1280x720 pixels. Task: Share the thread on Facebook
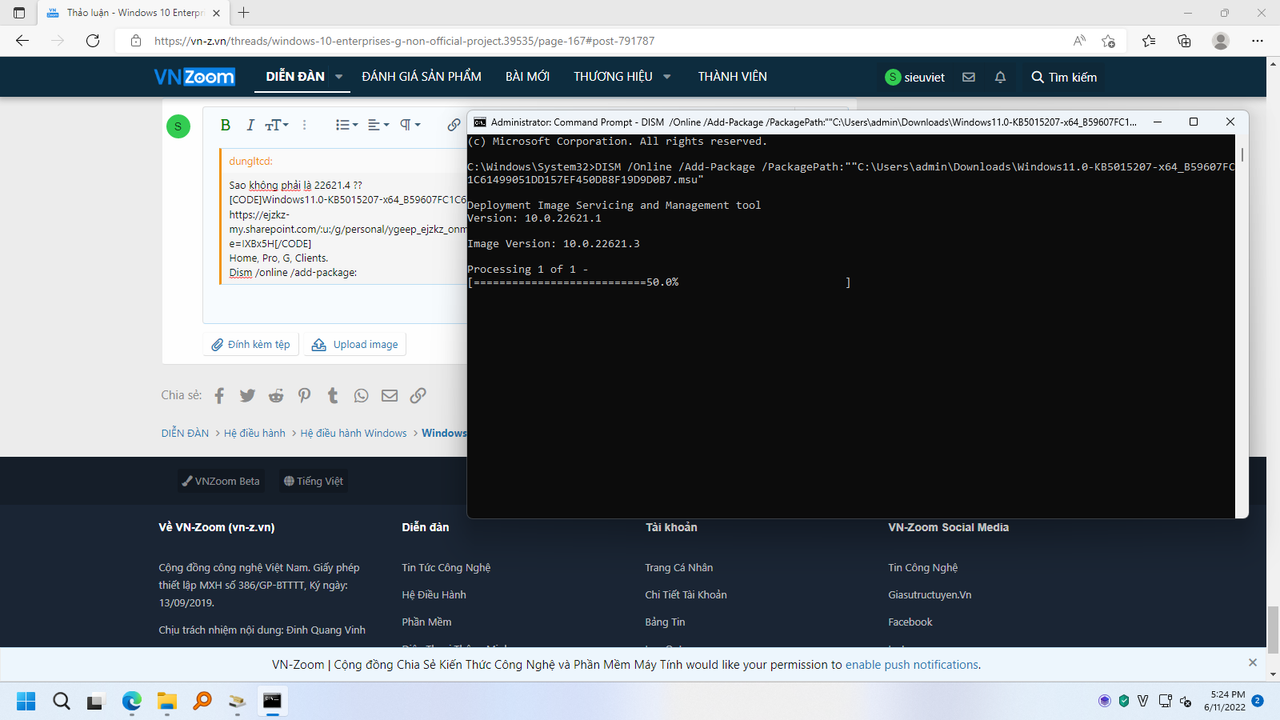(219, 395)
